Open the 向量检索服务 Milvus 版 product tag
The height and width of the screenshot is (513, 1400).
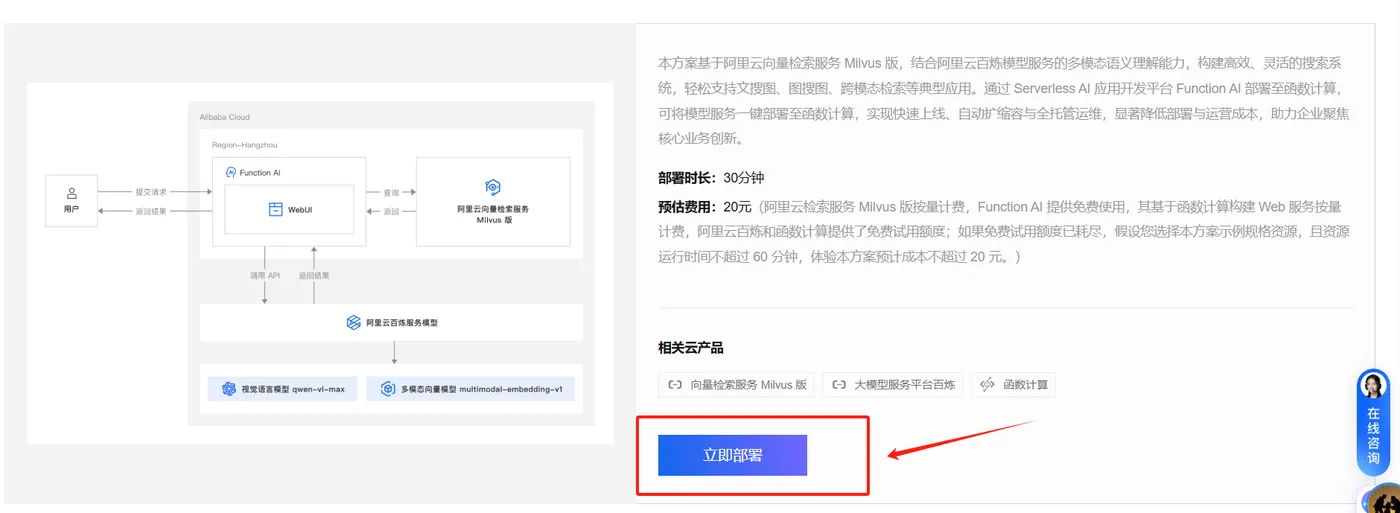737,385
